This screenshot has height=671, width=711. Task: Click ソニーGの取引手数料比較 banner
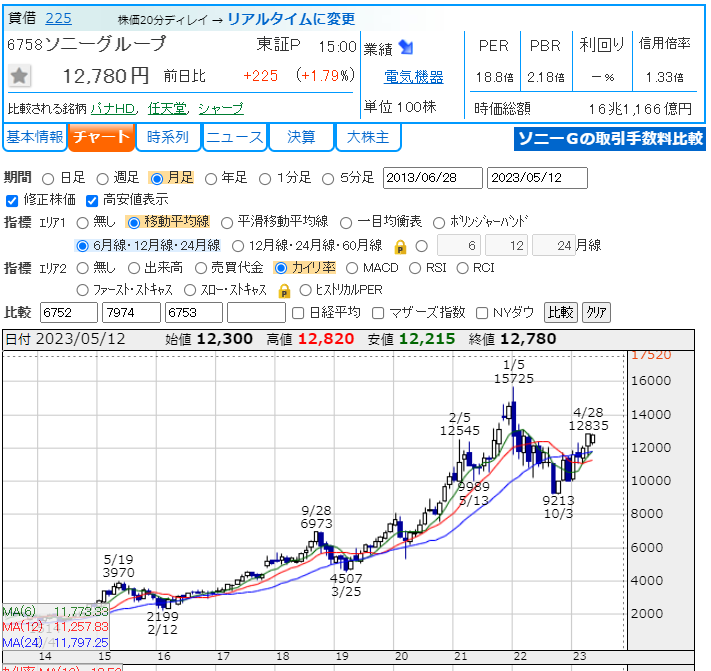pyautogui.click(x=610, y=139)
